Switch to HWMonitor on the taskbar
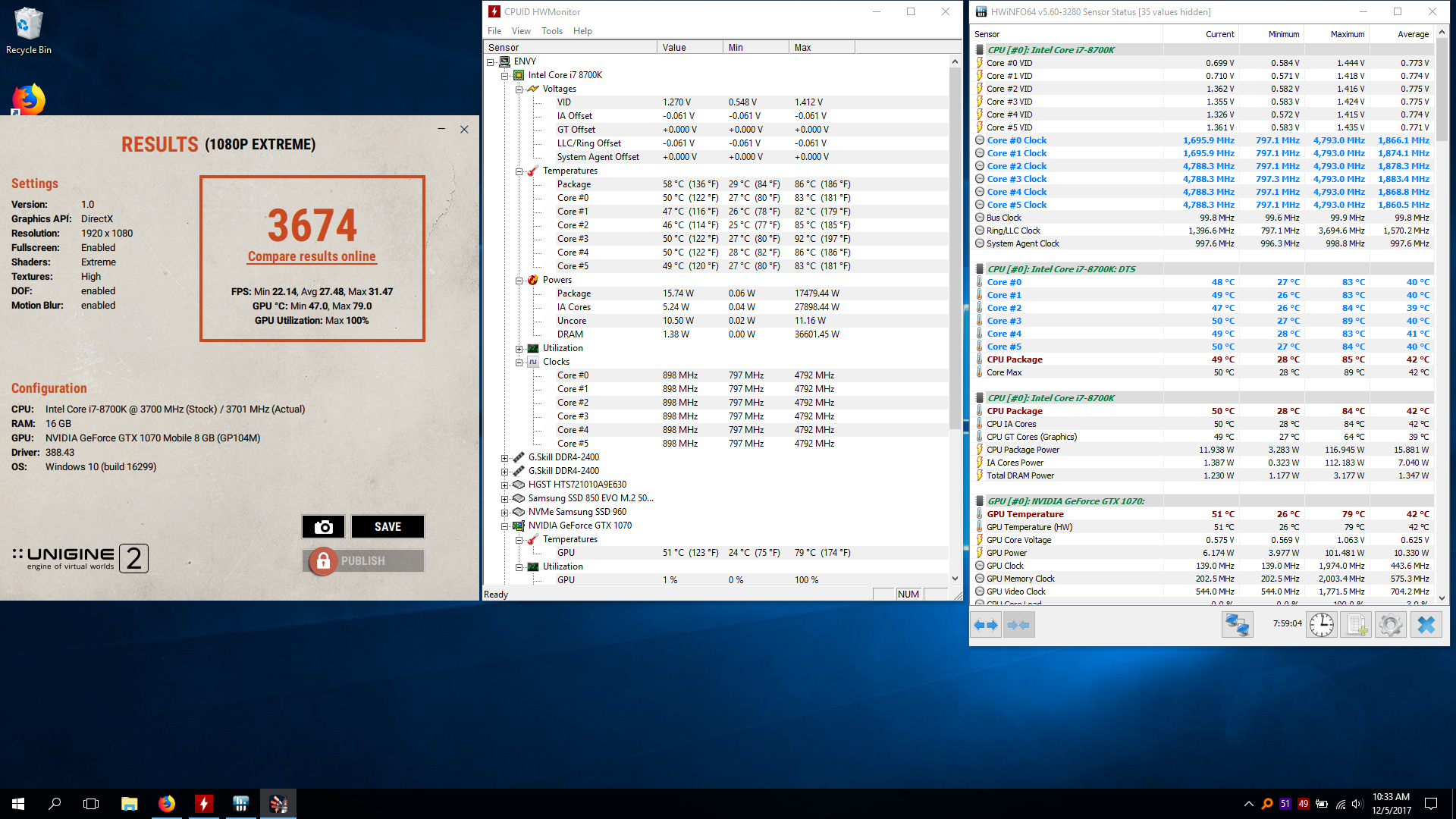Image resolution: width=1456 pixels, height=819 pixels. (204, 804)
